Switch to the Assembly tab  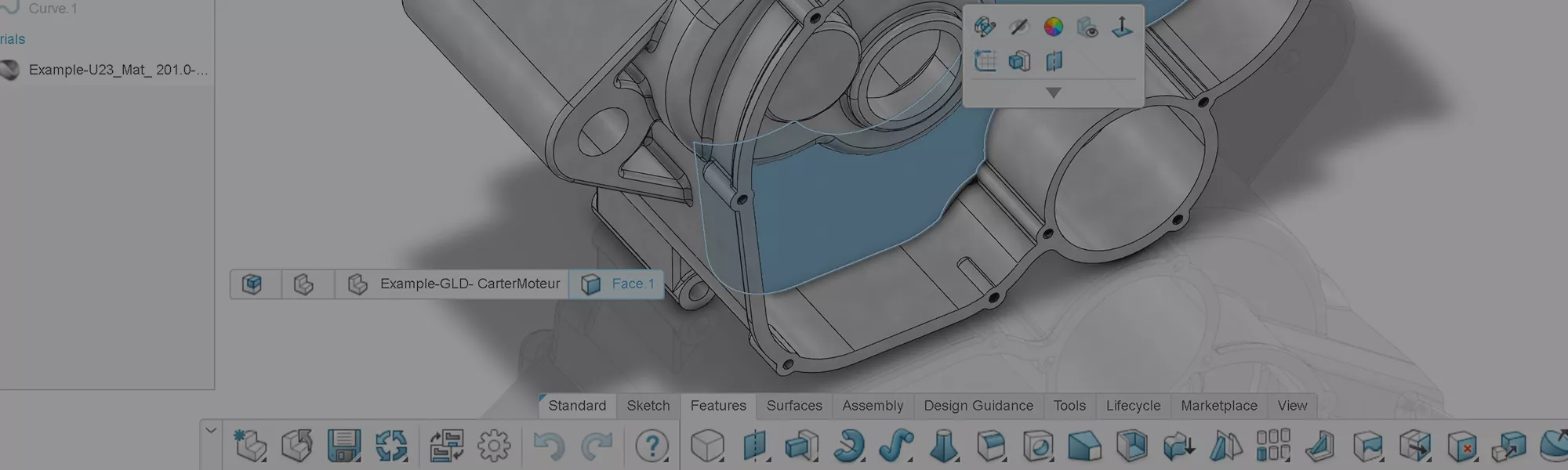coord(873,406)
